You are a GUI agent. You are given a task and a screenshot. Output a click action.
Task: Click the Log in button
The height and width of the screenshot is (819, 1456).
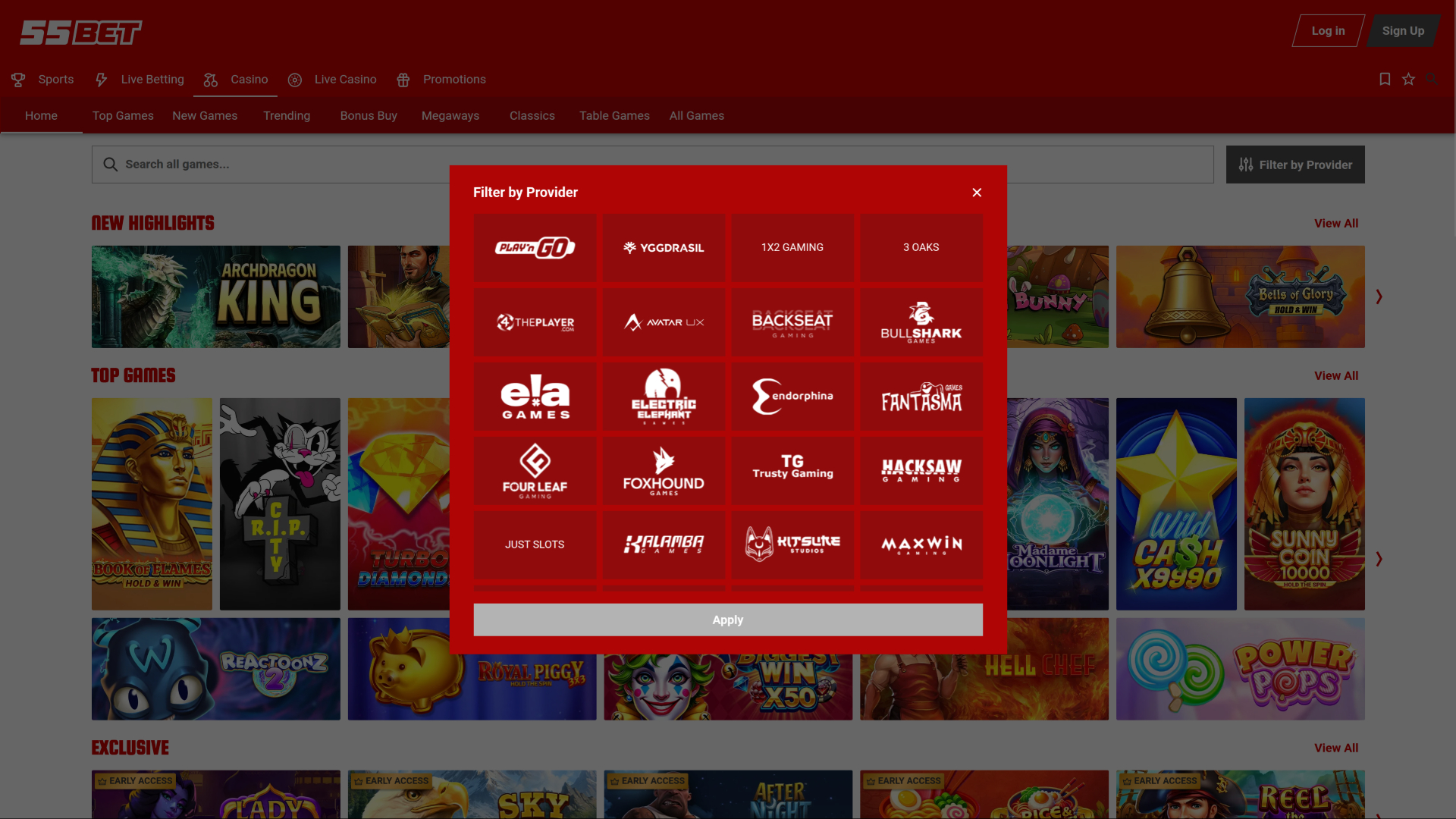coord(1328,31)
